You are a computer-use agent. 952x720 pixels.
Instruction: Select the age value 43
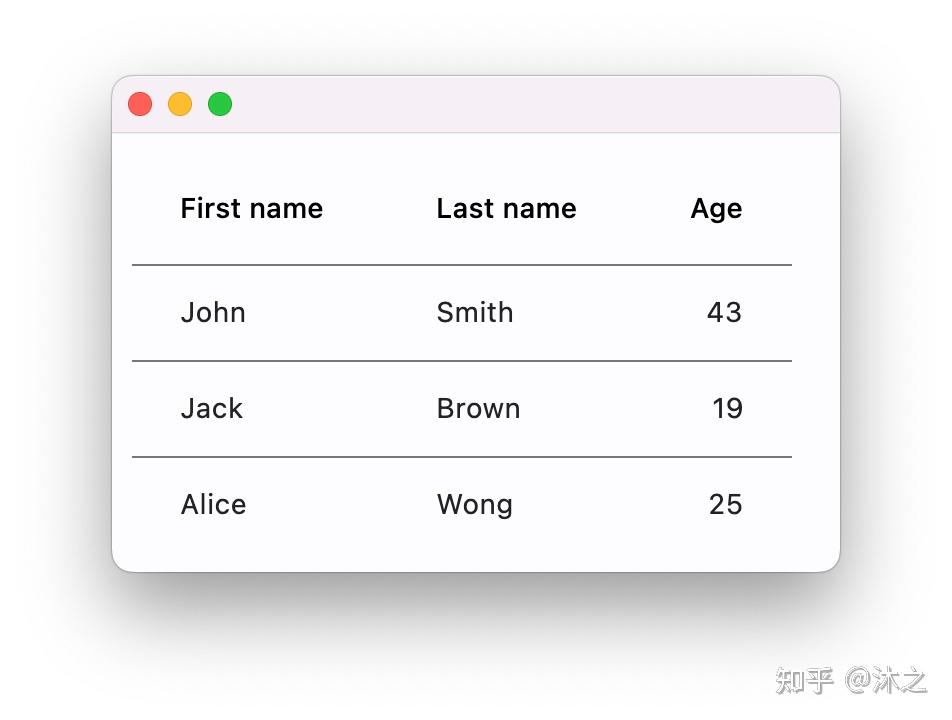coord(724,312)
